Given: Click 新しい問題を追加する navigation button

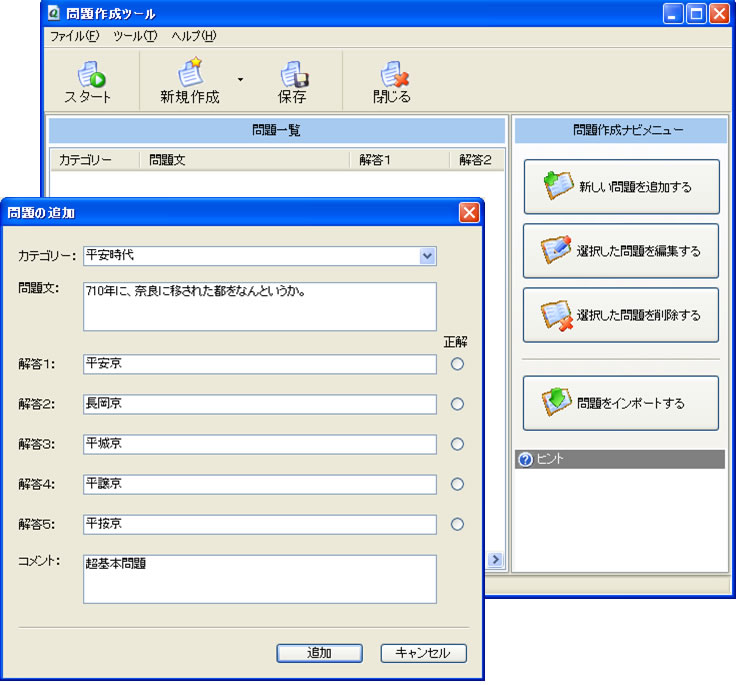Looking at the screenshot, I should tap(621, 187).
